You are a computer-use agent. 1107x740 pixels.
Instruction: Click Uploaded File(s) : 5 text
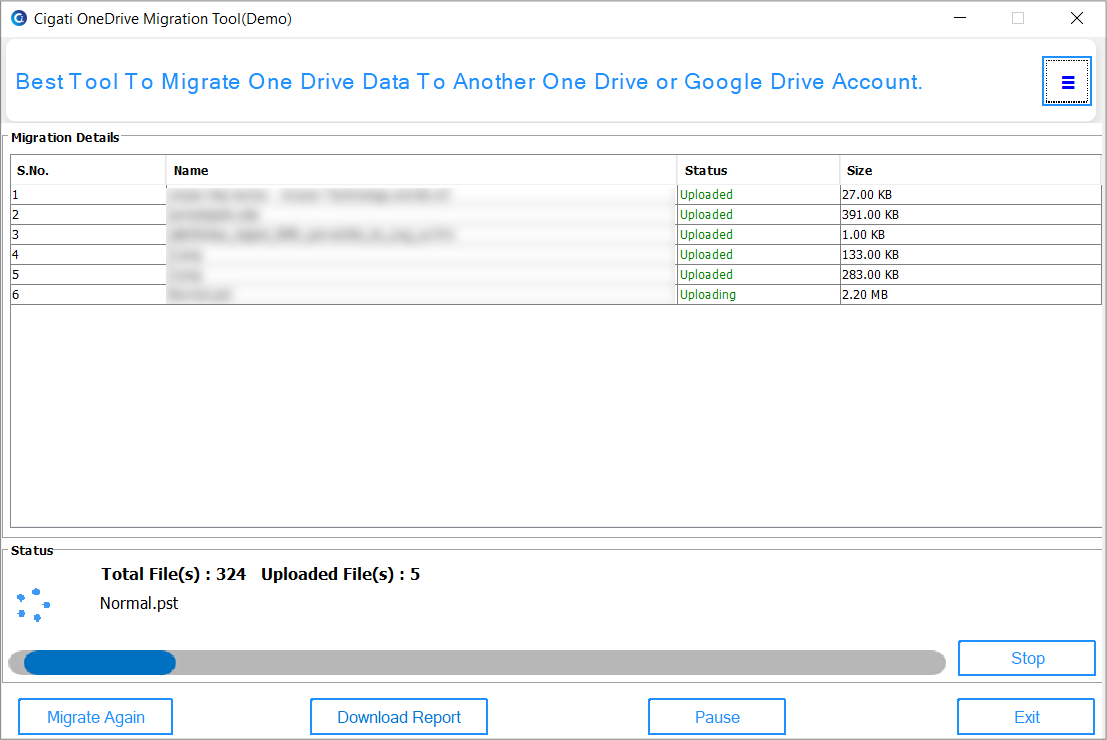click(340, 574)
